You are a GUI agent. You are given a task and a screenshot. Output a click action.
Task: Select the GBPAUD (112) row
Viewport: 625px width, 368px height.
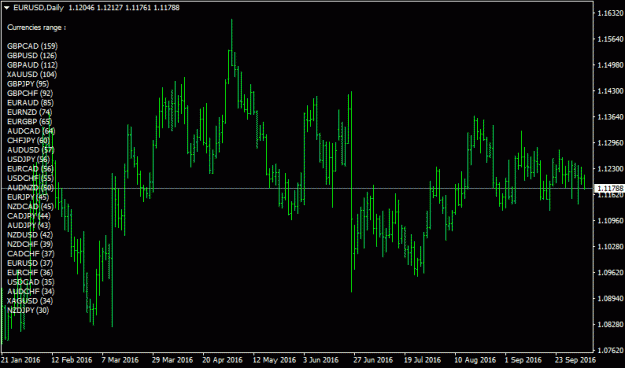click(x=32, y=65)
